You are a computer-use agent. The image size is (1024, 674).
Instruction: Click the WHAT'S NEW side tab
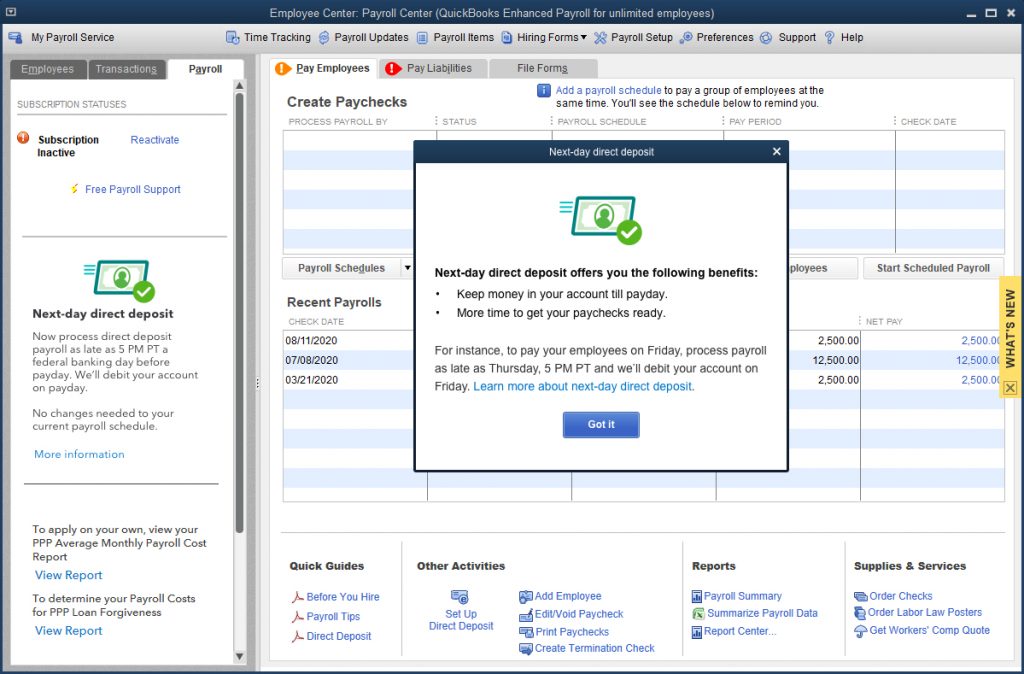[1010, 329]
